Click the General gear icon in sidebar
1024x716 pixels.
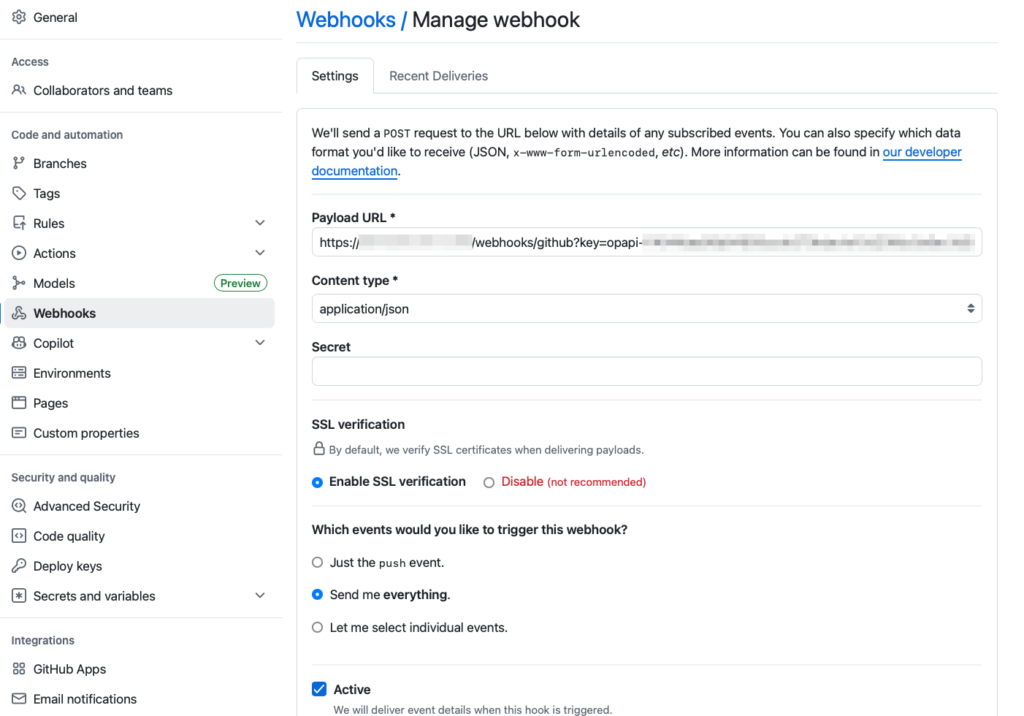[x=19, y=17]
